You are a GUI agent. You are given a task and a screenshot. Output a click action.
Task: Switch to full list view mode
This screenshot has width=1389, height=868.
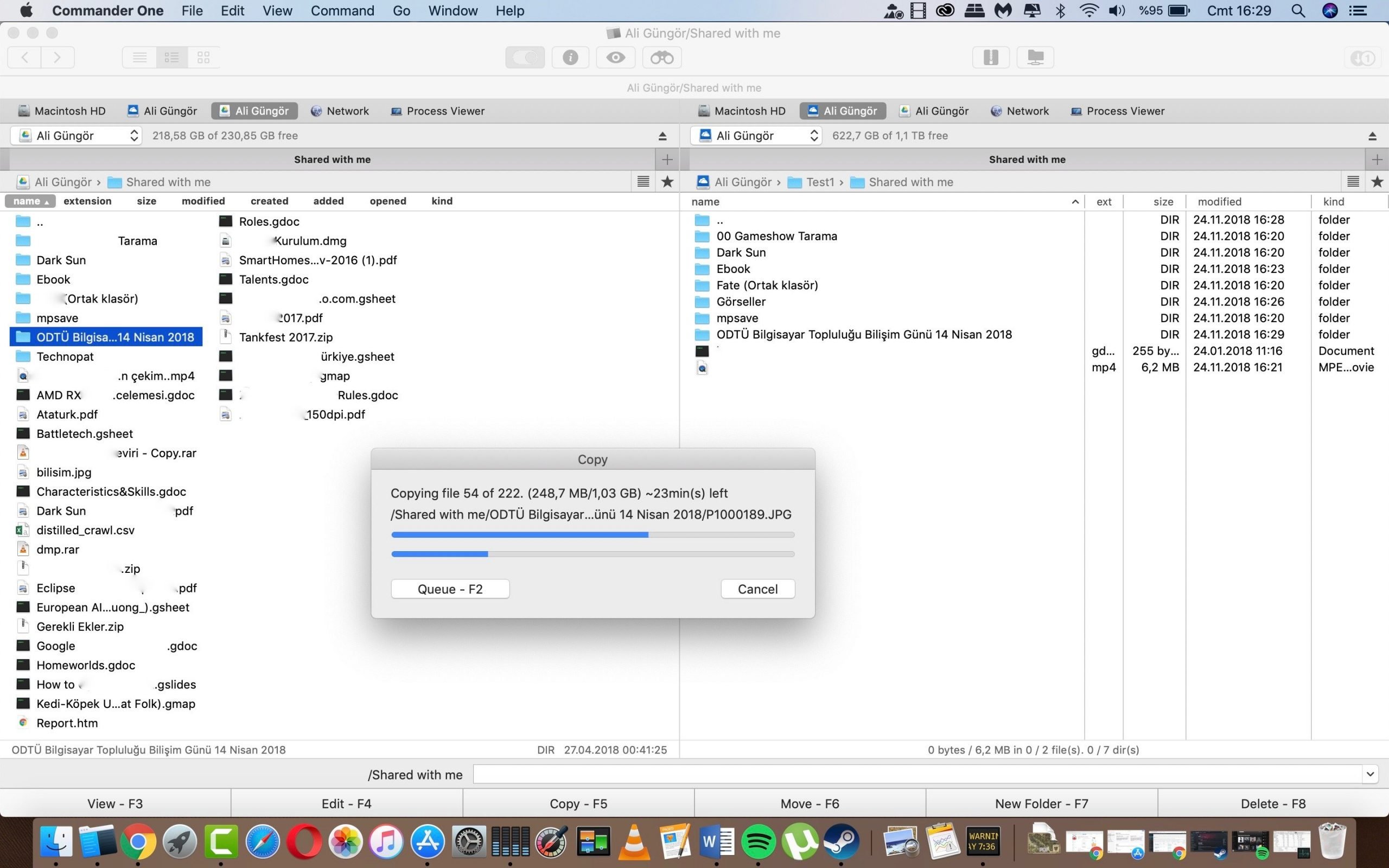pos(139,58)
